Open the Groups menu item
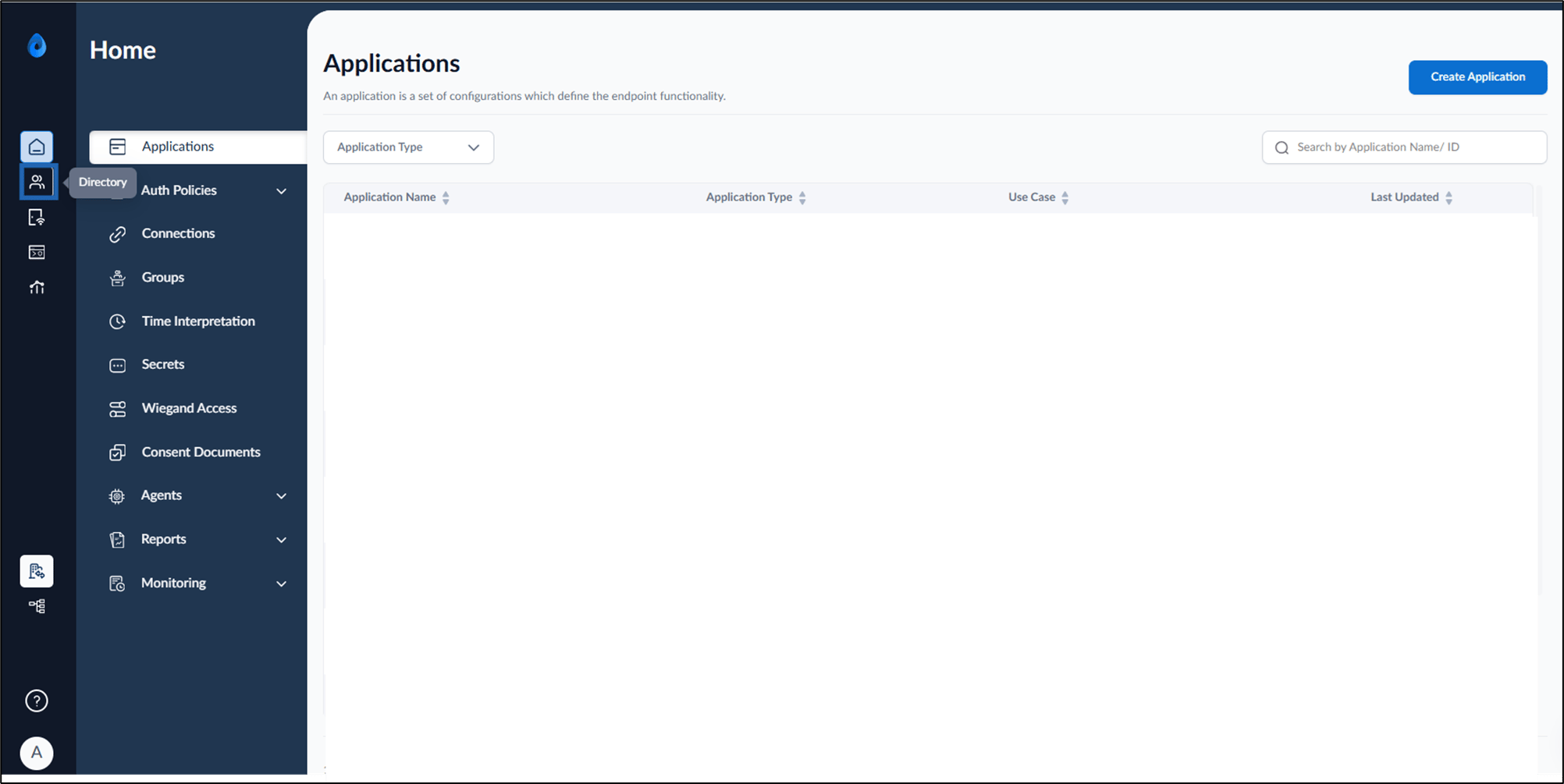Screen dimensions: 1564x784 tap(163, 277)
